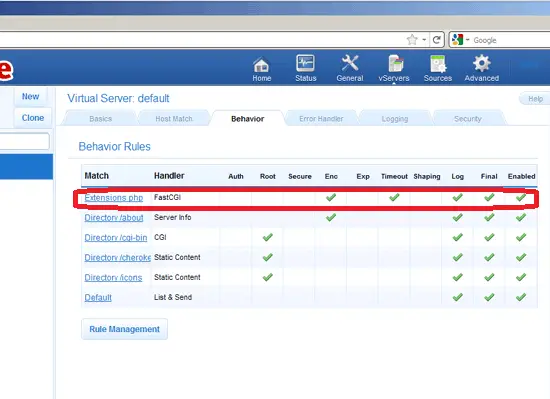Toggle Enabled check for Directory /icons
This screenshot has height=399, width=550.
pyautogui.click(x=521, y=277)
